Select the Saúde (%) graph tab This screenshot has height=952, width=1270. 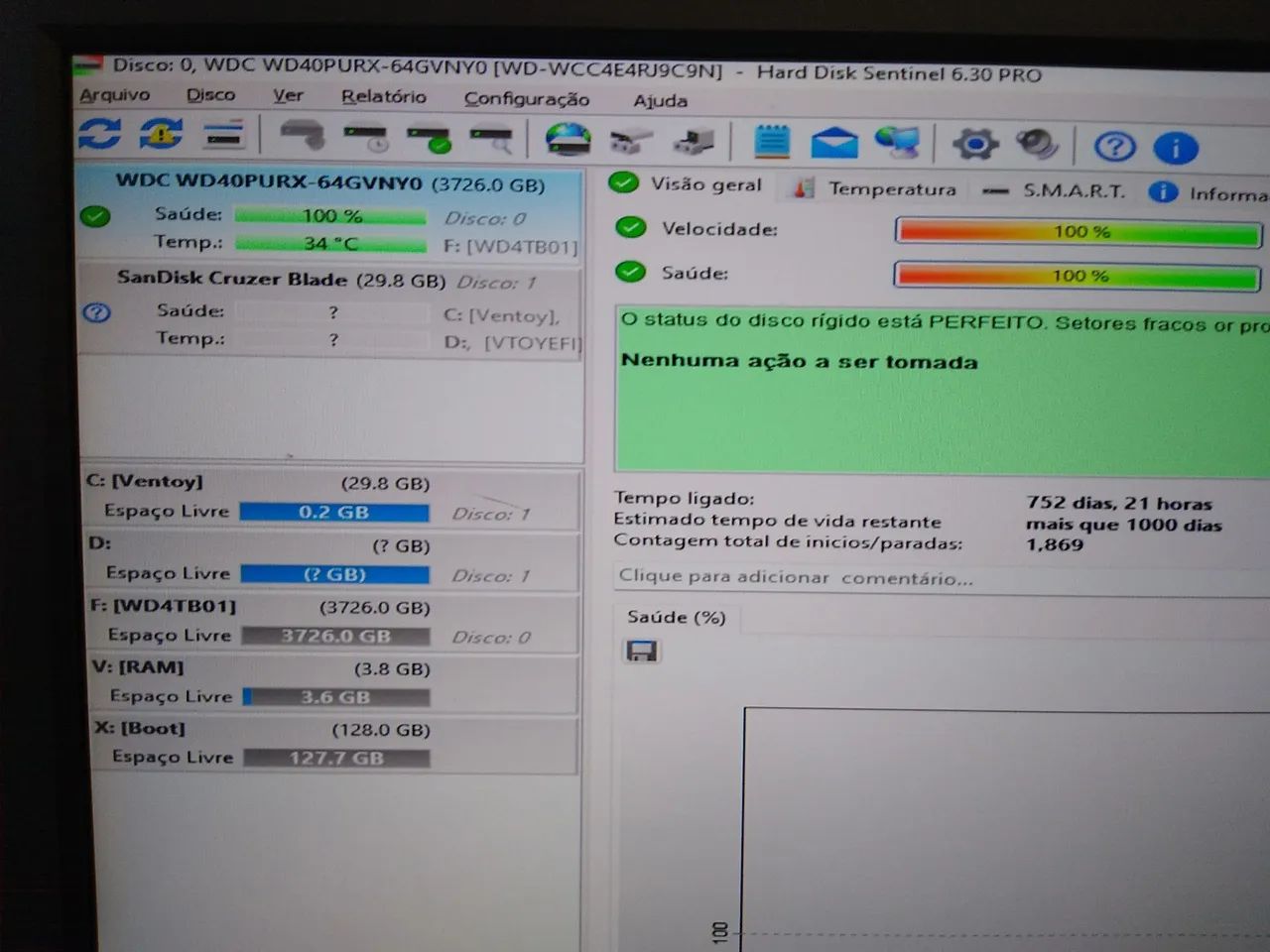[x=677, y=617]
